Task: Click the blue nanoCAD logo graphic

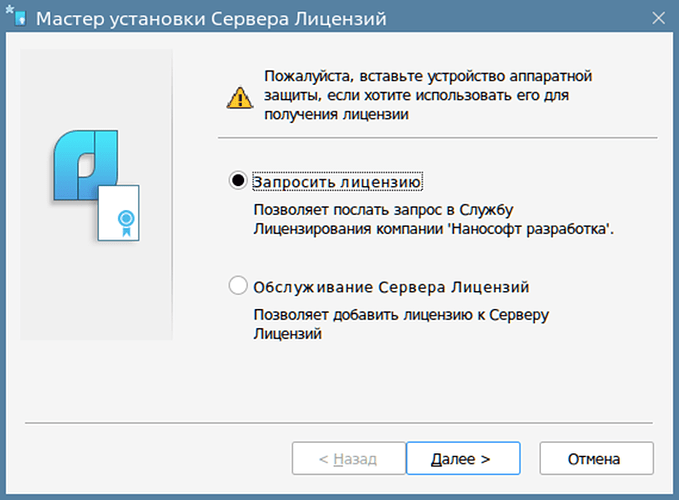Action: pyautogui.click(x=86, y=165)
